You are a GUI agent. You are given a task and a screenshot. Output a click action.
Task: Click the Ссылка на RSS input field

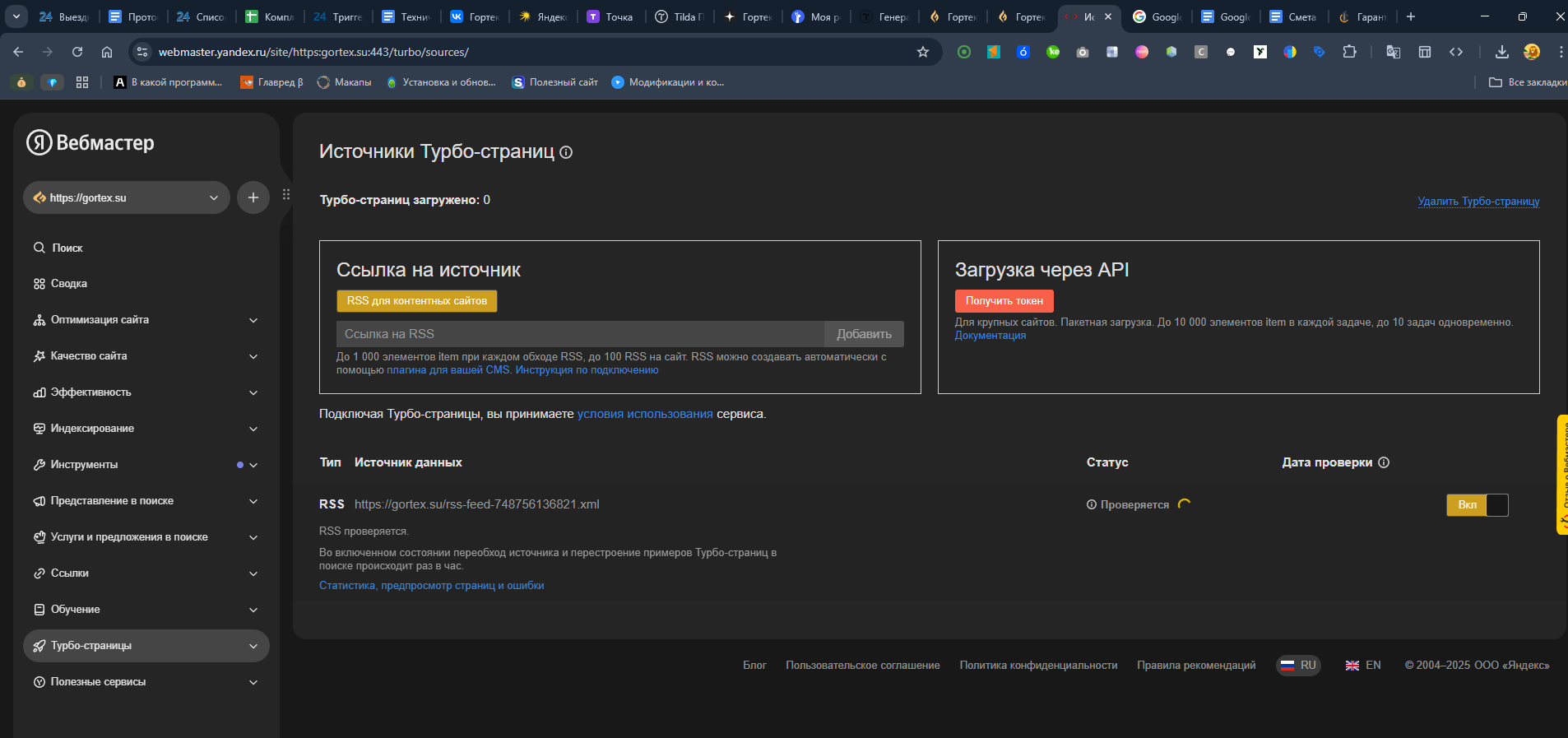[x=580, y=334]
